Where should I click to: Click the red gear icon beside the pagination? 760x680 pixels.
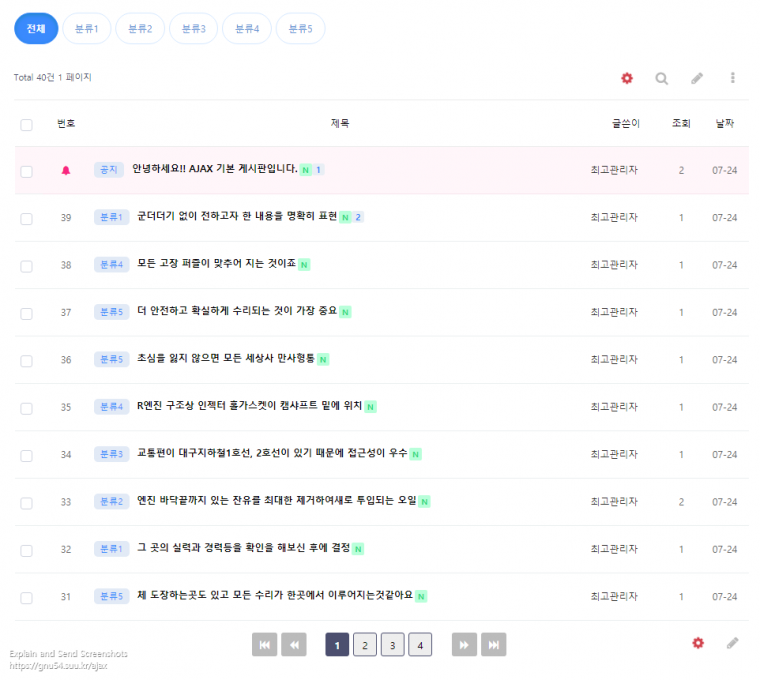[x=698, y=643]
